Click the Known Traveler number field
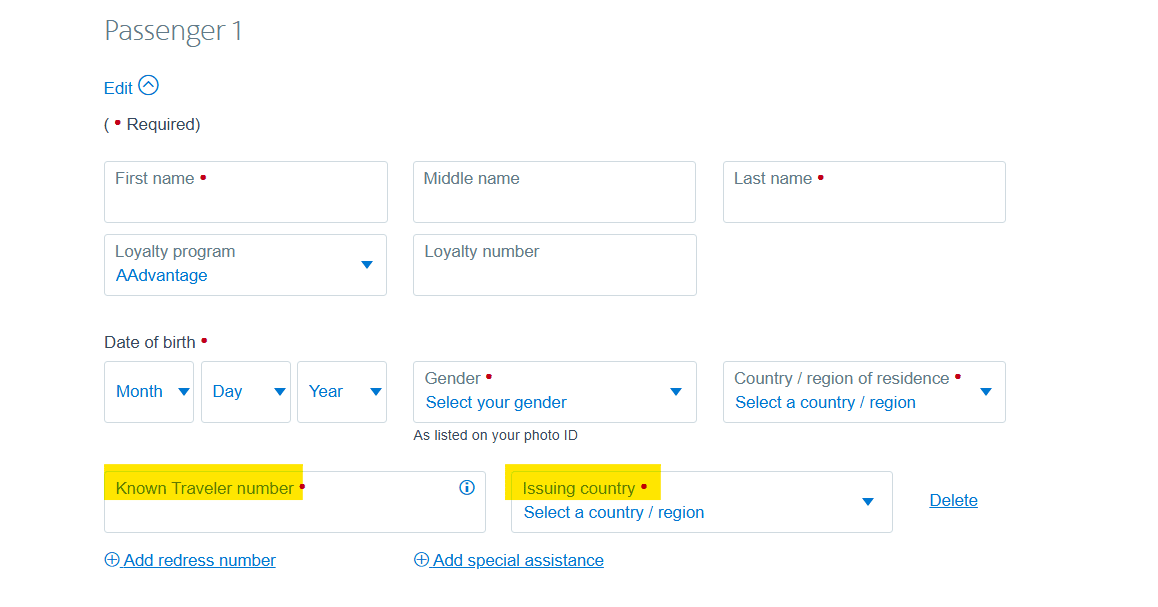1158x607 pixels. coord(280,512)
